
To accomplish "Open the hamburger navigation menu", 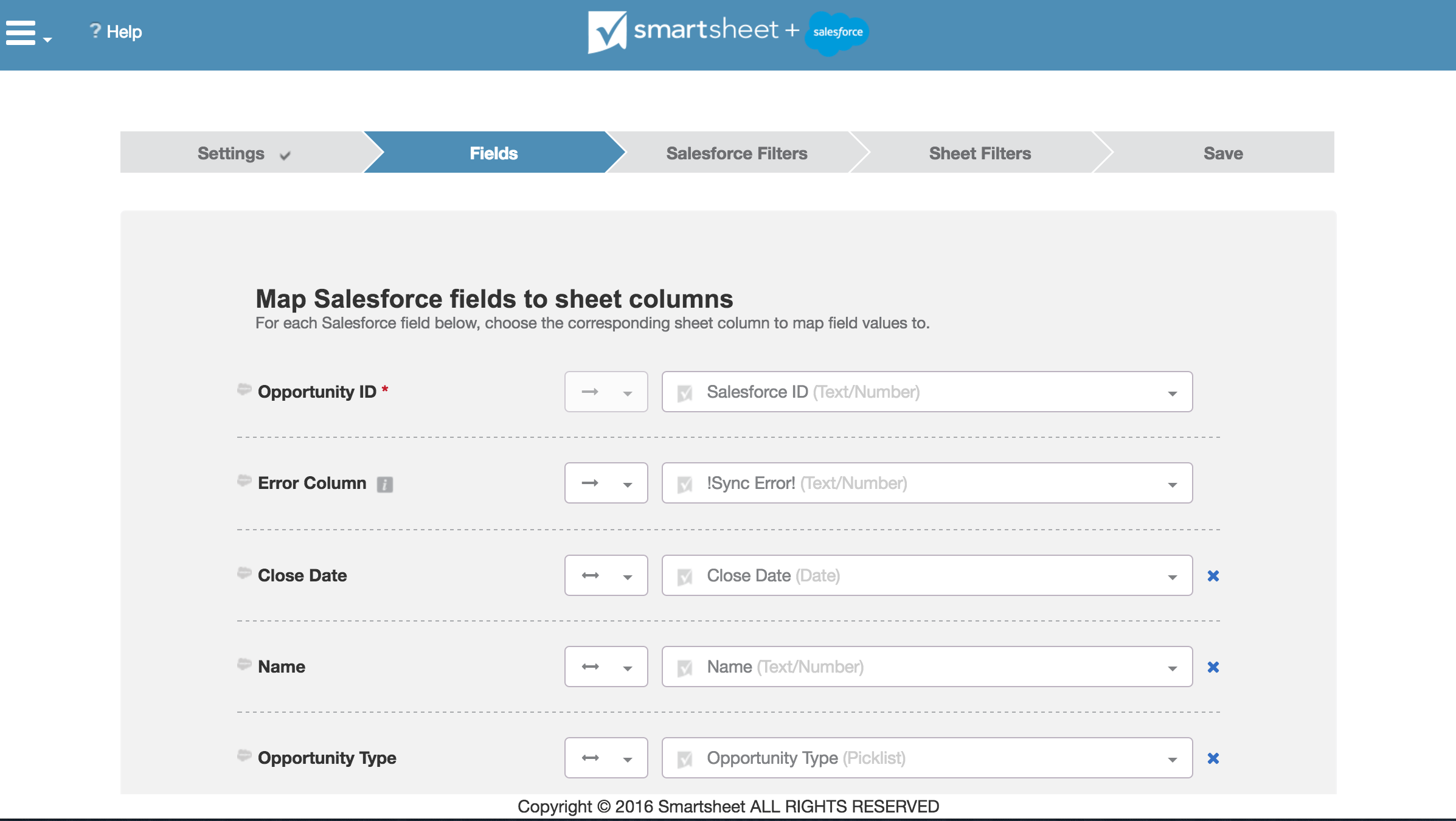I will [22, 33].
